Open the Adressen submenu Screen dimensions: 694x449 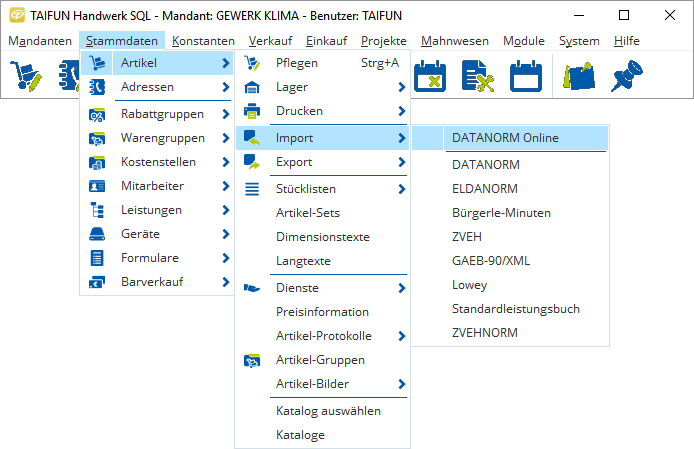click(147, 88)
